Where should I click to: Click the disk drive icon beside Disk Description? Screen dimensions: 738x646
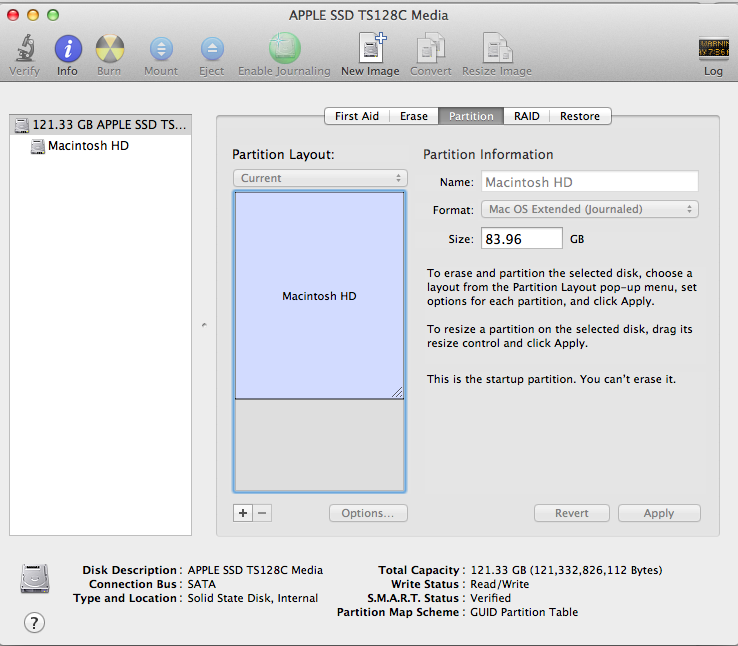[x=35, y=578]
